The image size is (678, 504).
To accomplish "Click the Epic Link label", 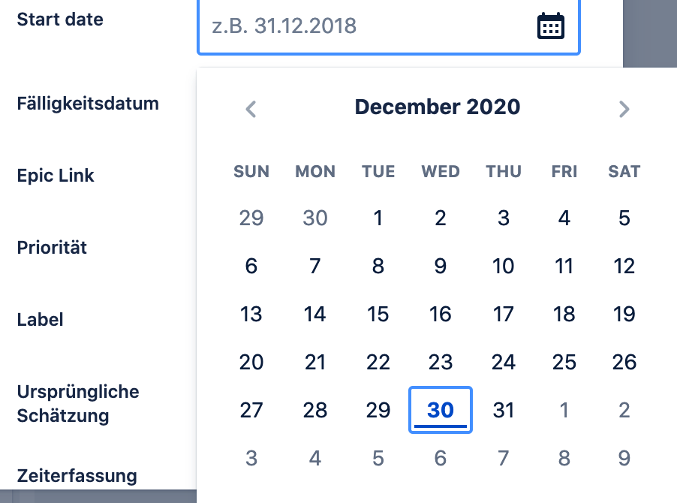I will (x=55, y=175).
